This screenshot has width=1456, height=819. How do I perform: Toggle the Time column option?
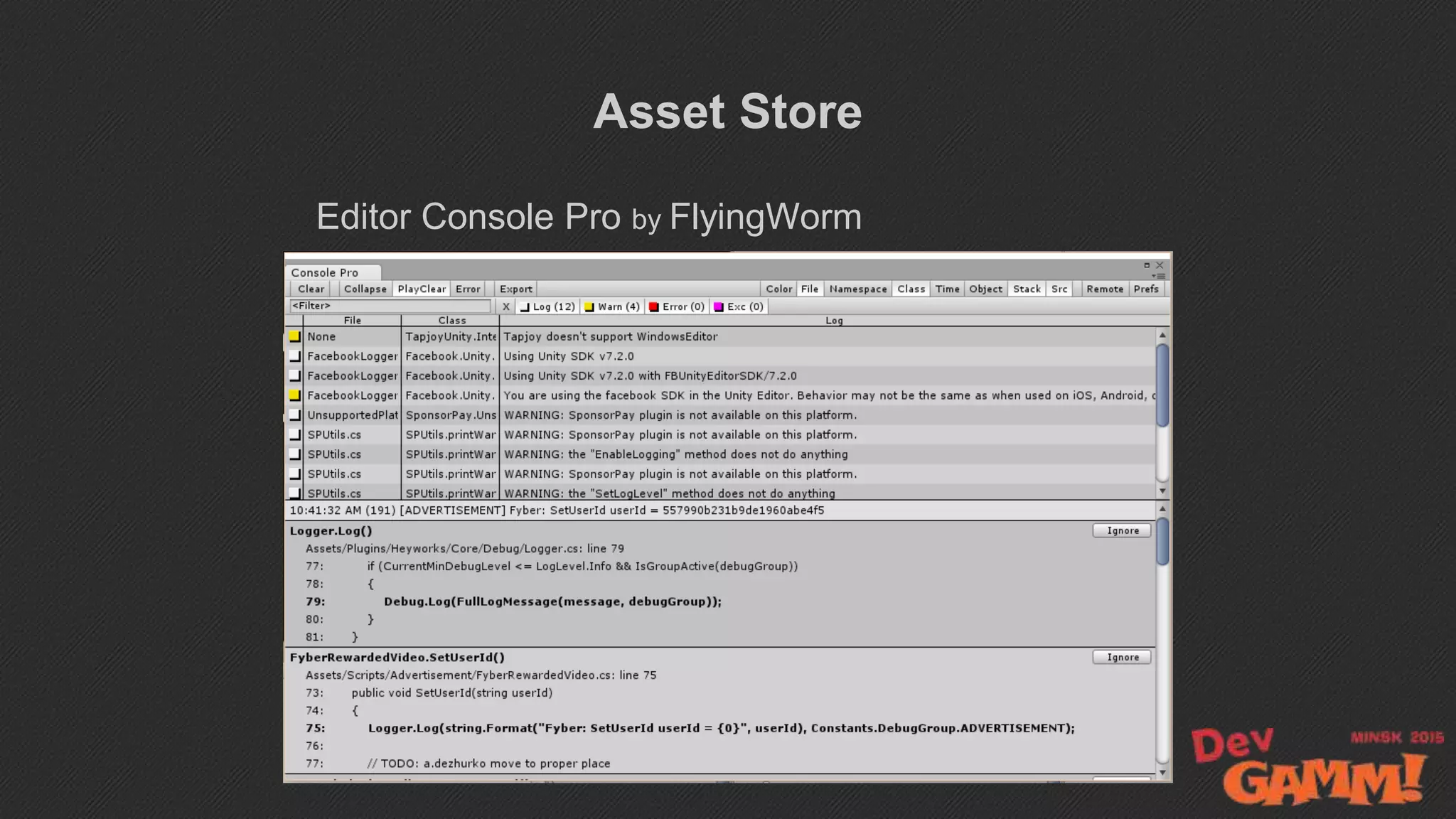coord(947,289)
